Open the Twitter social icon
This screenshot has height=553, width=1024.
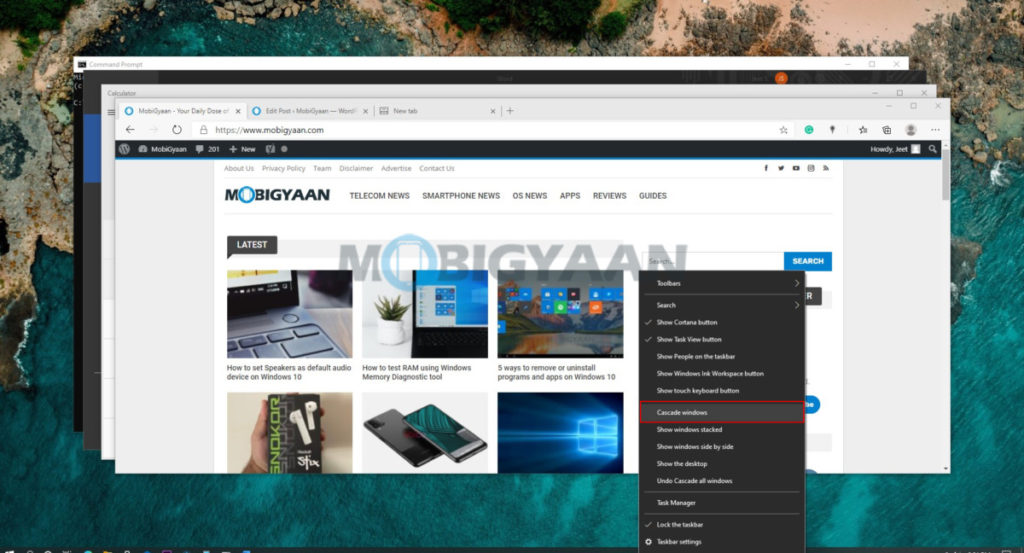click(x=781, y=168)
